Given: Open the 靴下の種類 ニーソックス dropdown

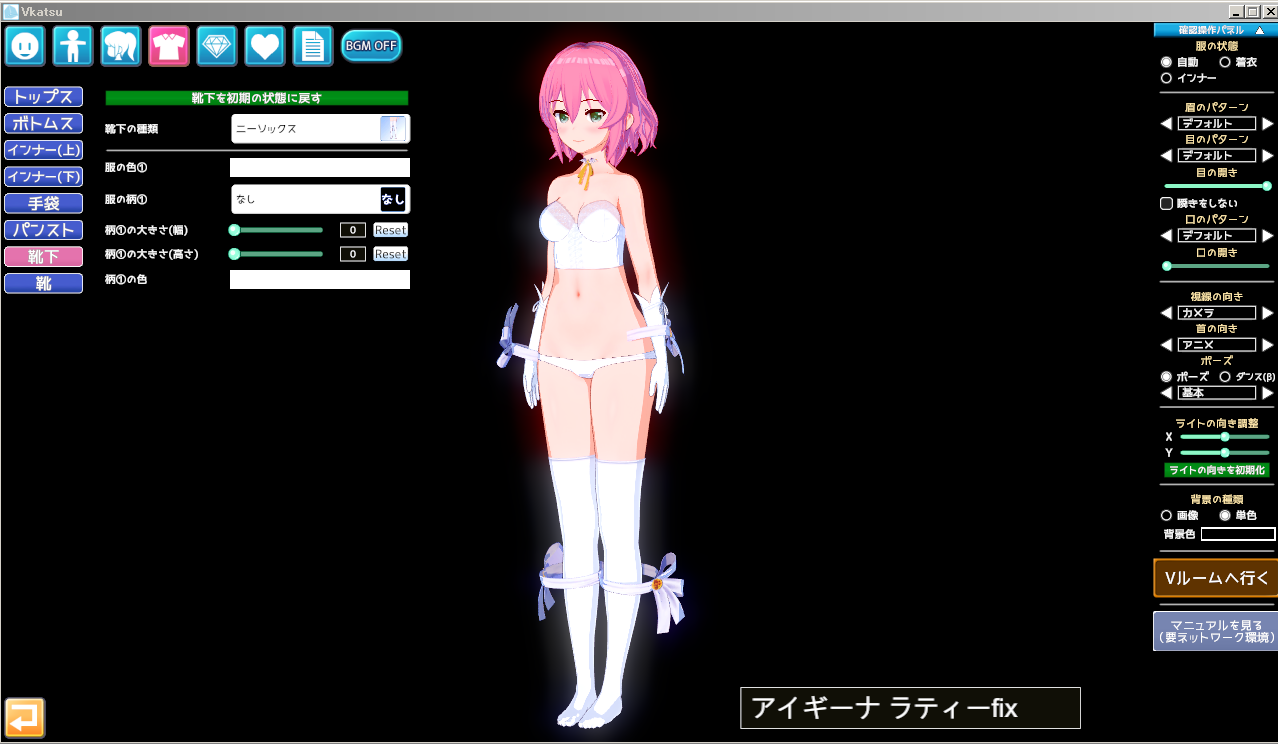Looking at the screenshot, I should [320, 129].
